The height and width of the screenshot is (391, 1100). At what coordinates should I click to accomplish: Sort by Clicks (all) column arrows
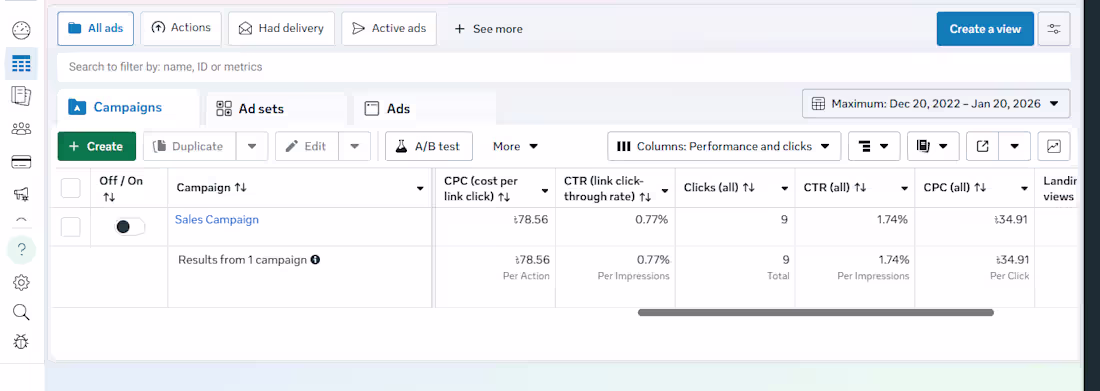coord(749,187)
